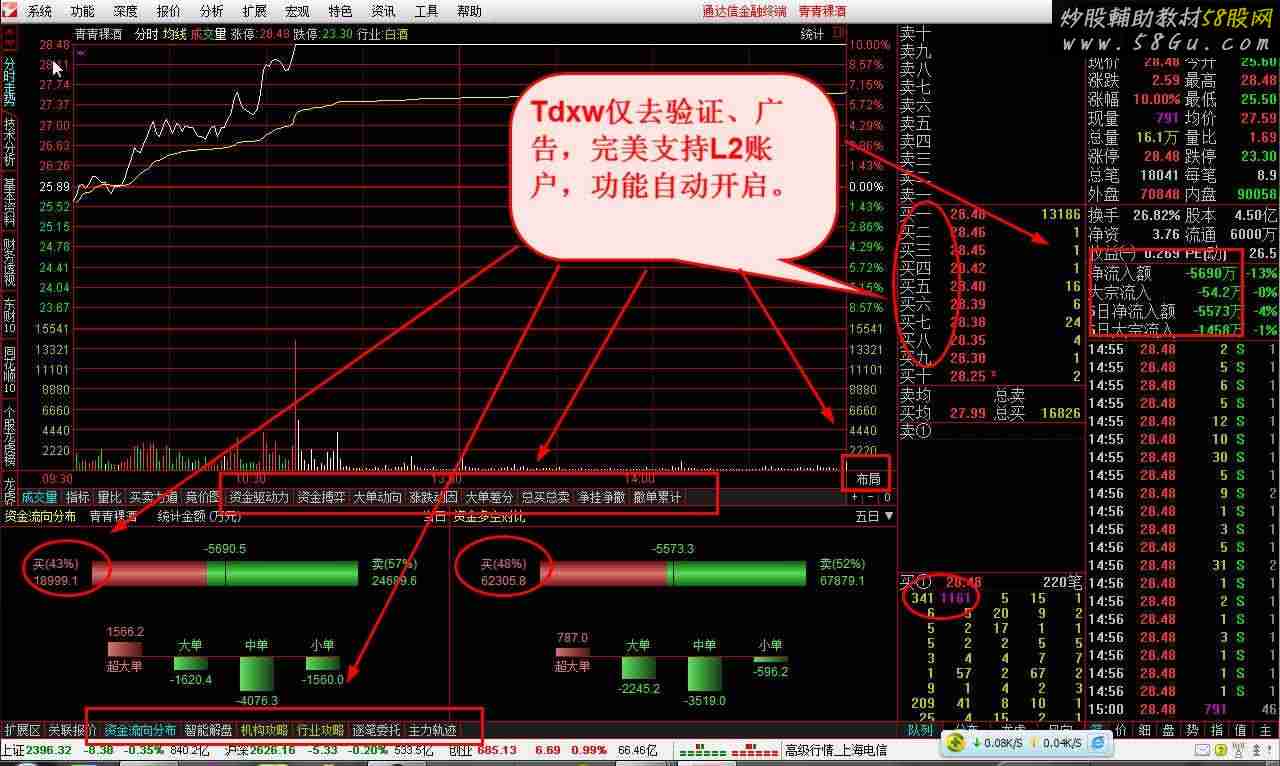Image resolution: width=1280 pixels, height=766 pixels.
Task: Click the minus zoom icon under 布局
Action: point(871,497)
